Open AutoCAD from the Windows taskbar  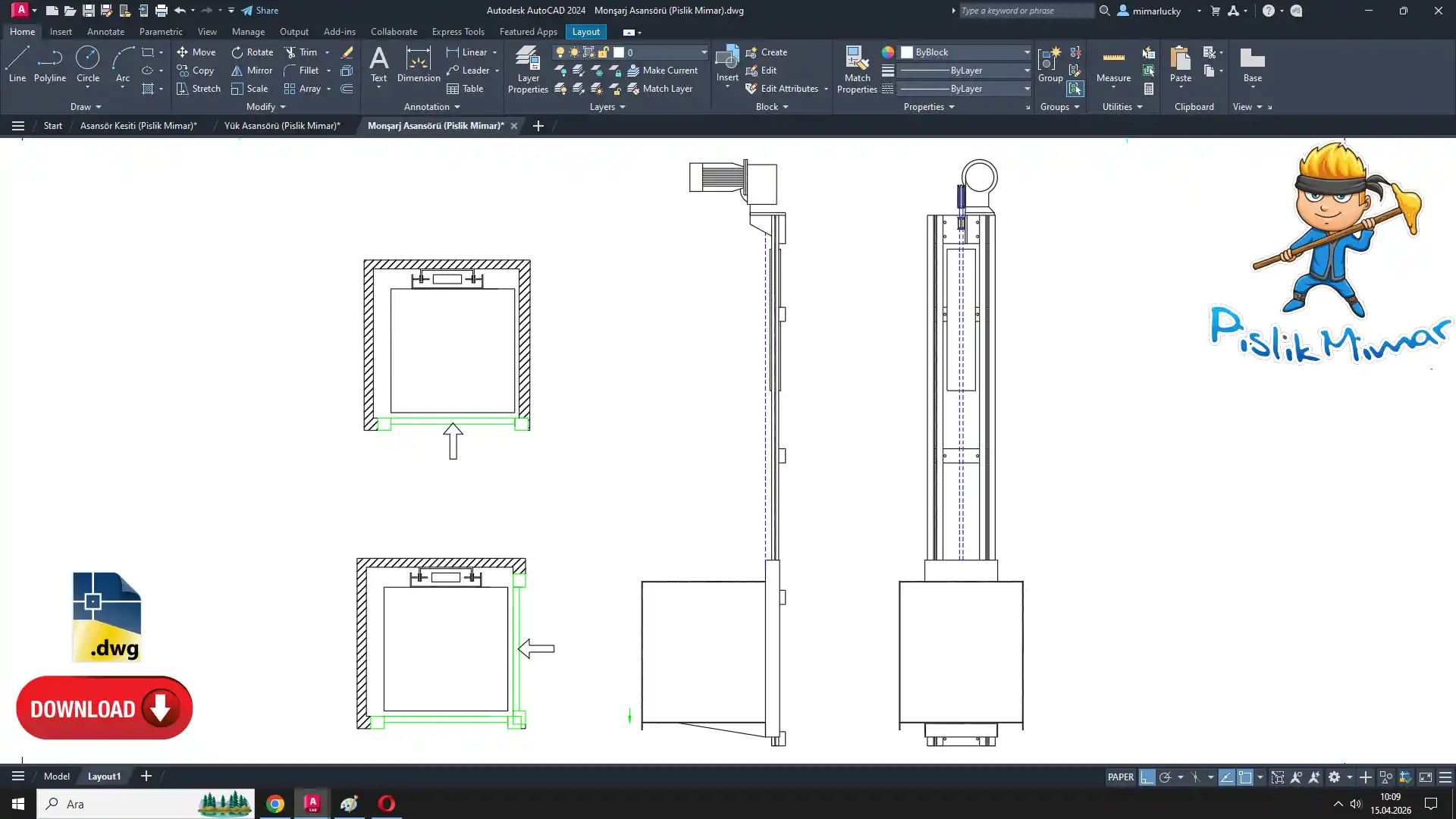(x=312, y=804)
